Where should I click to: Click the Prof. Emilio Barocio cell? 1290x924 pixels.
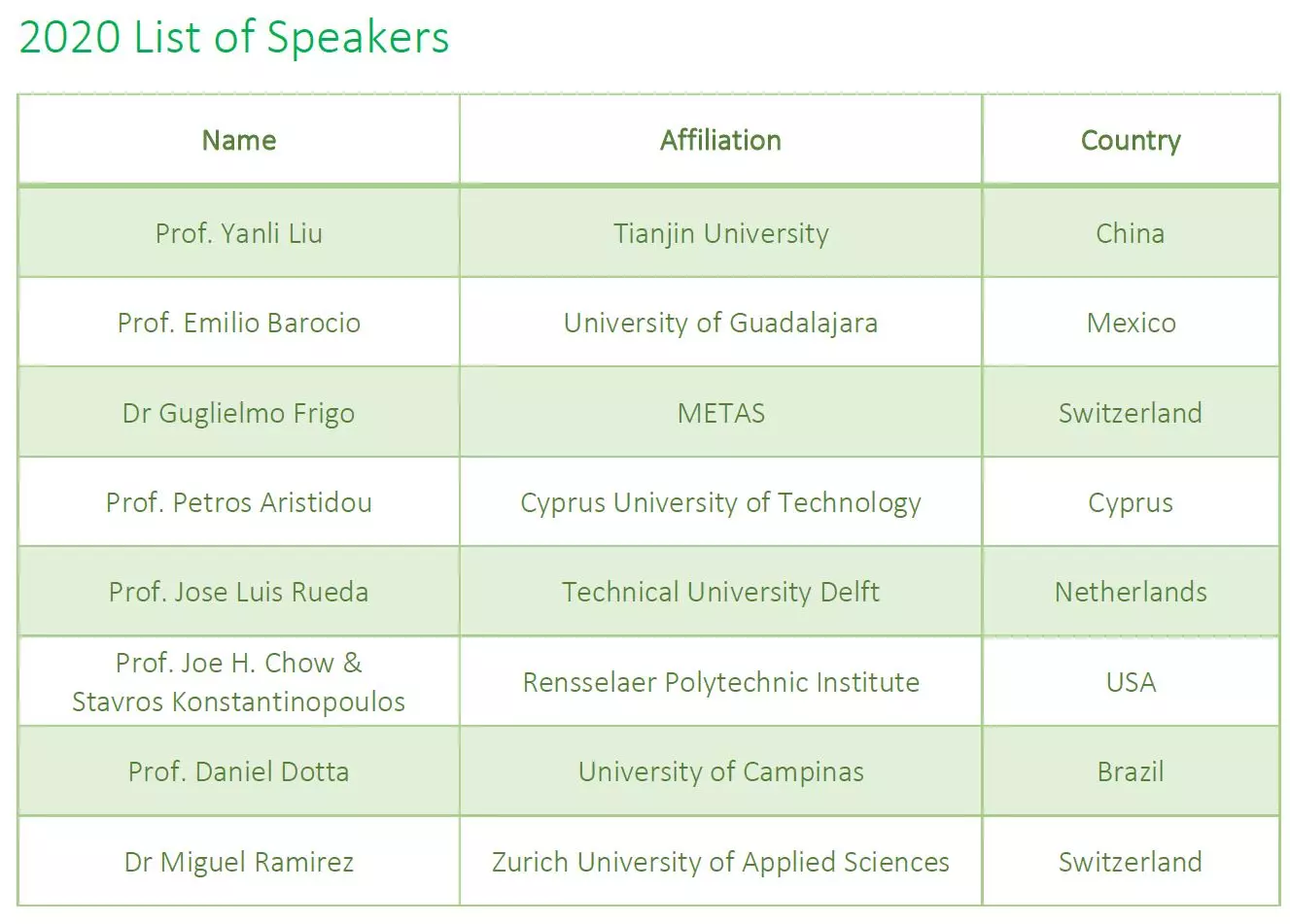(x=239, y=323)
